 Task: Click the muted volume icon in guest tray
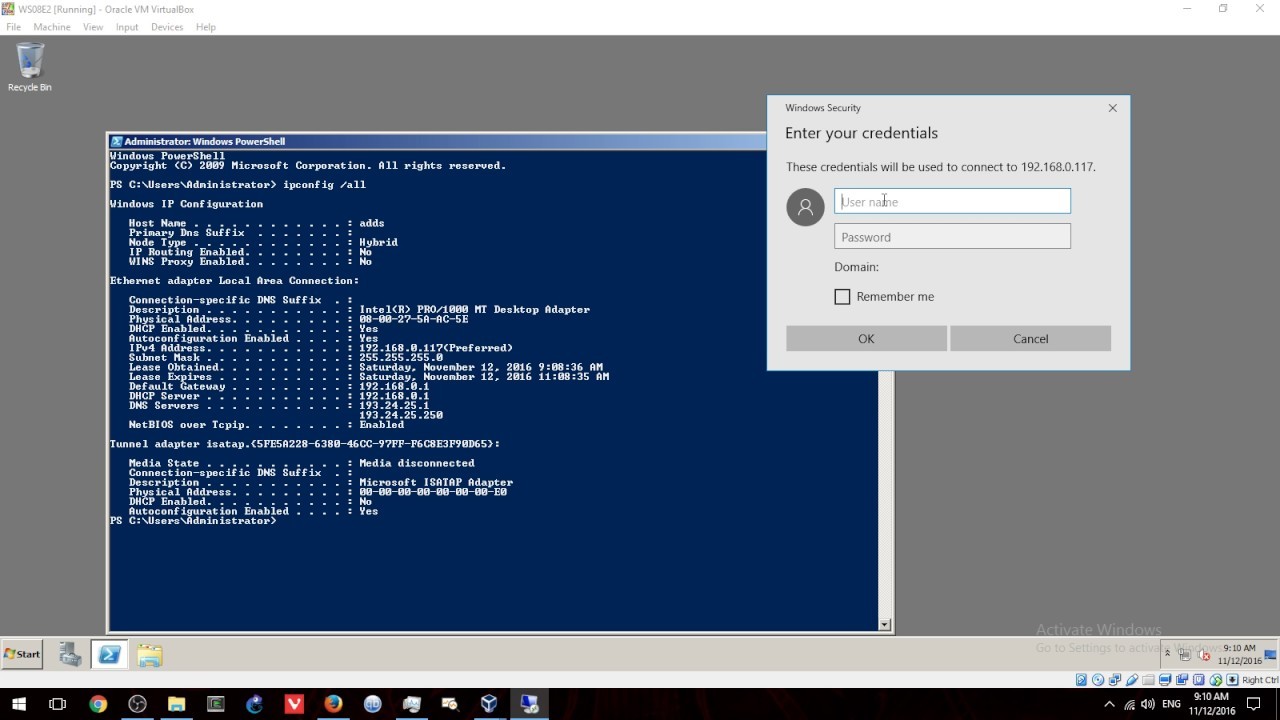(x=1204, y=655)
